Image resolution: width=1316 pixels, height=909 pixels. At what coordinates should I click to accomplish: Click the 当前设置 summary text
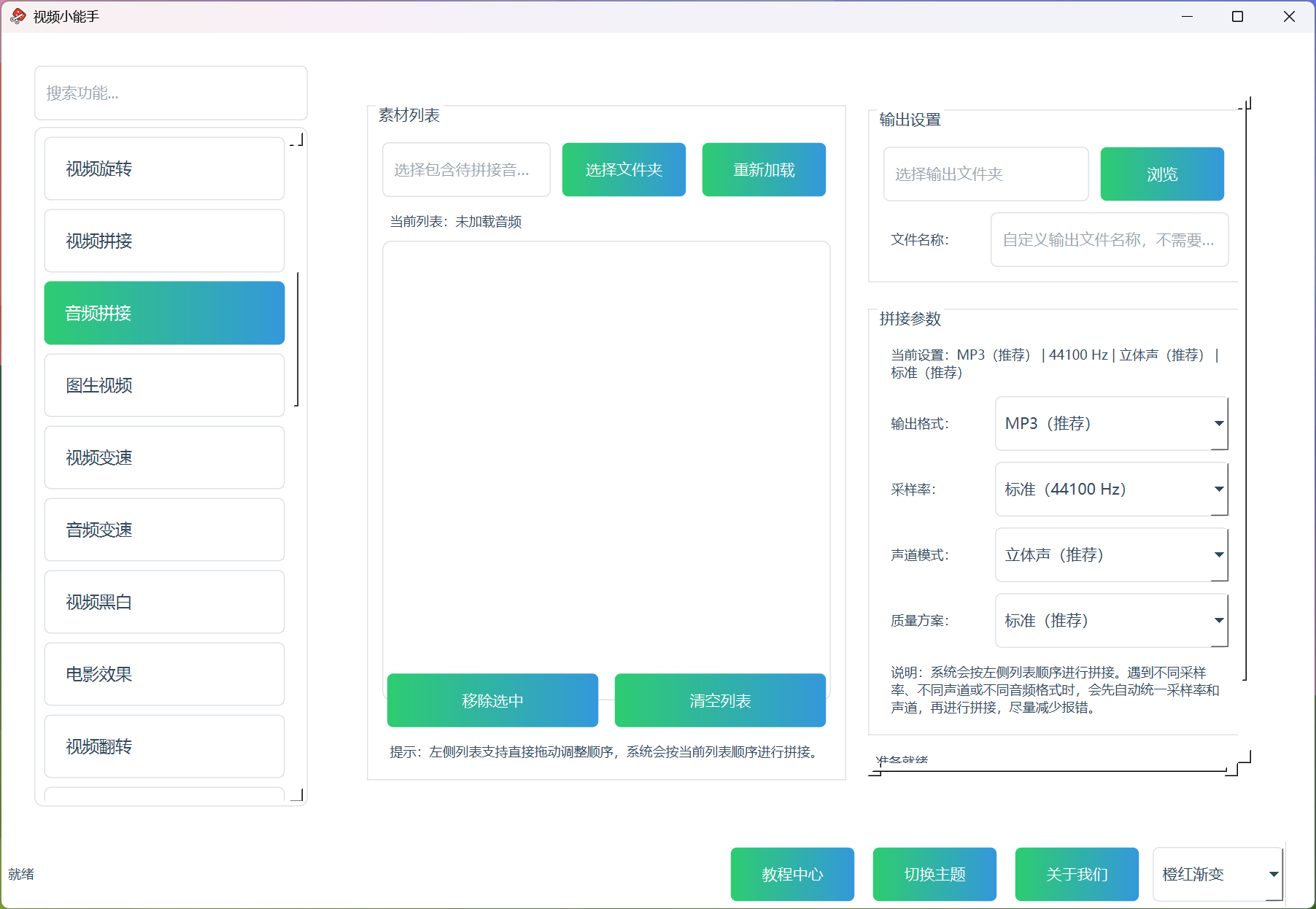(1056, 364)
